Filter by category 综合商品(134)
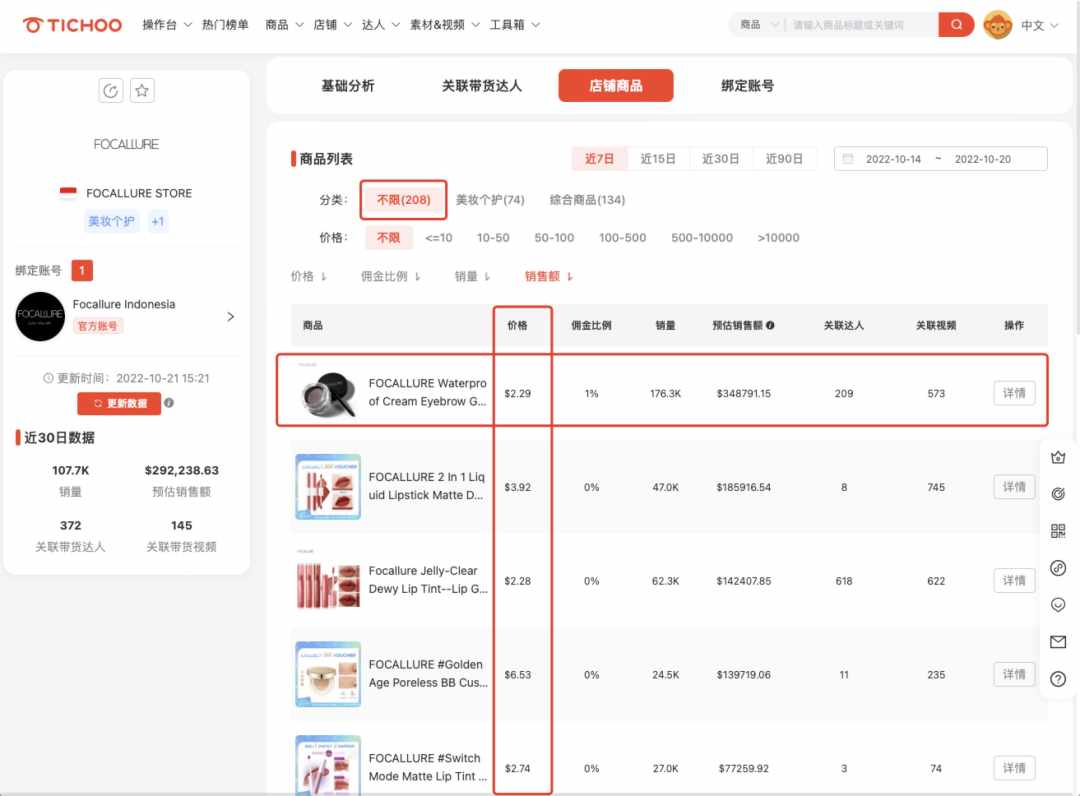Viewport: 1080px width, 796px height. pyautogui.click(x=587, y=200)
